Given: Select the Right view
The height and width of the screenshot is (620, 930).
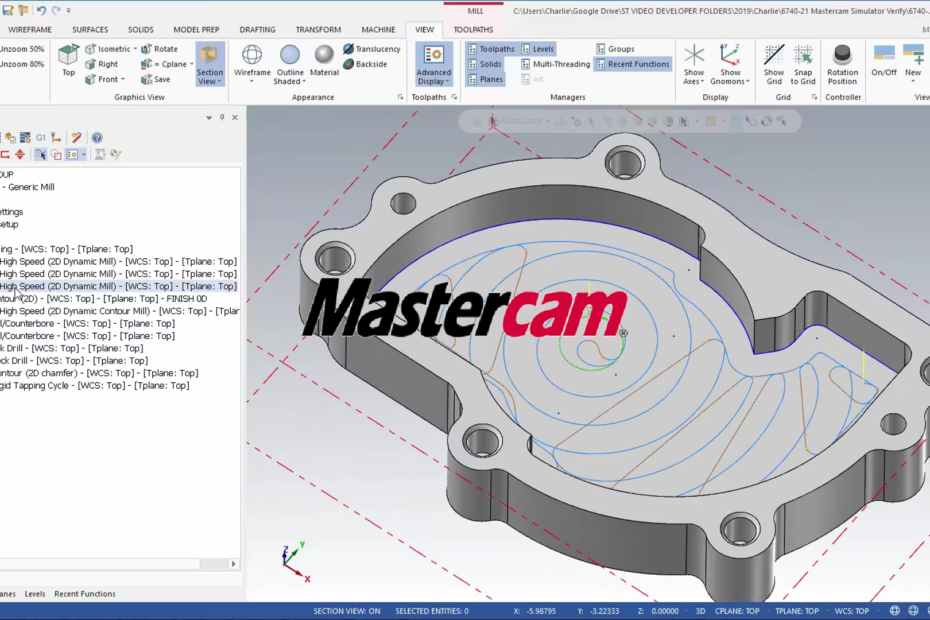Looking at the screenshot, I should point(101,64).
